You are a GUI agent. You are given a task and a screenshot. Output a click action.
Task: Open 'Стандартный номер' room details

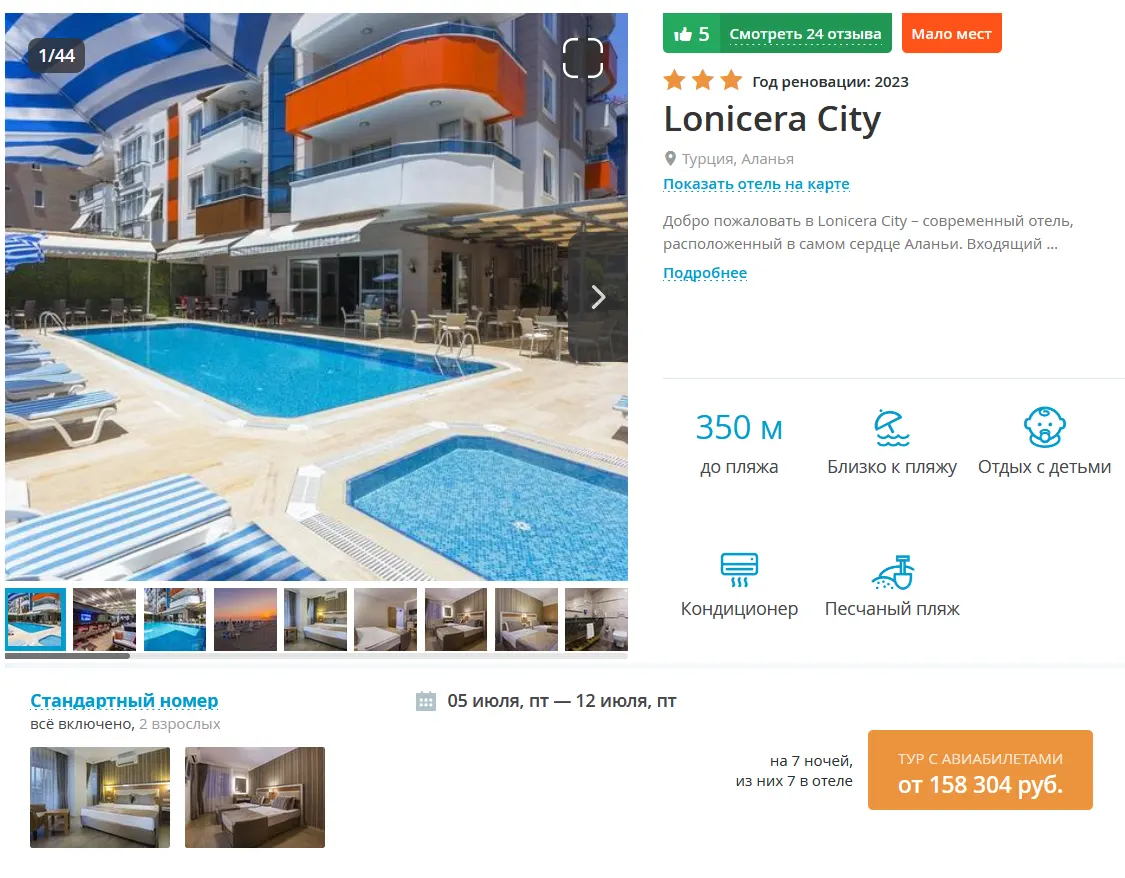pos(124,700)
